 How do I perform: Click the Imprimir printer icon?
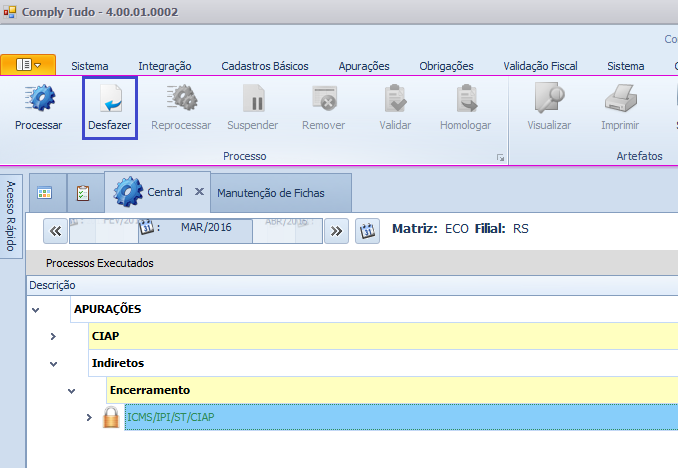click(620, 99)
